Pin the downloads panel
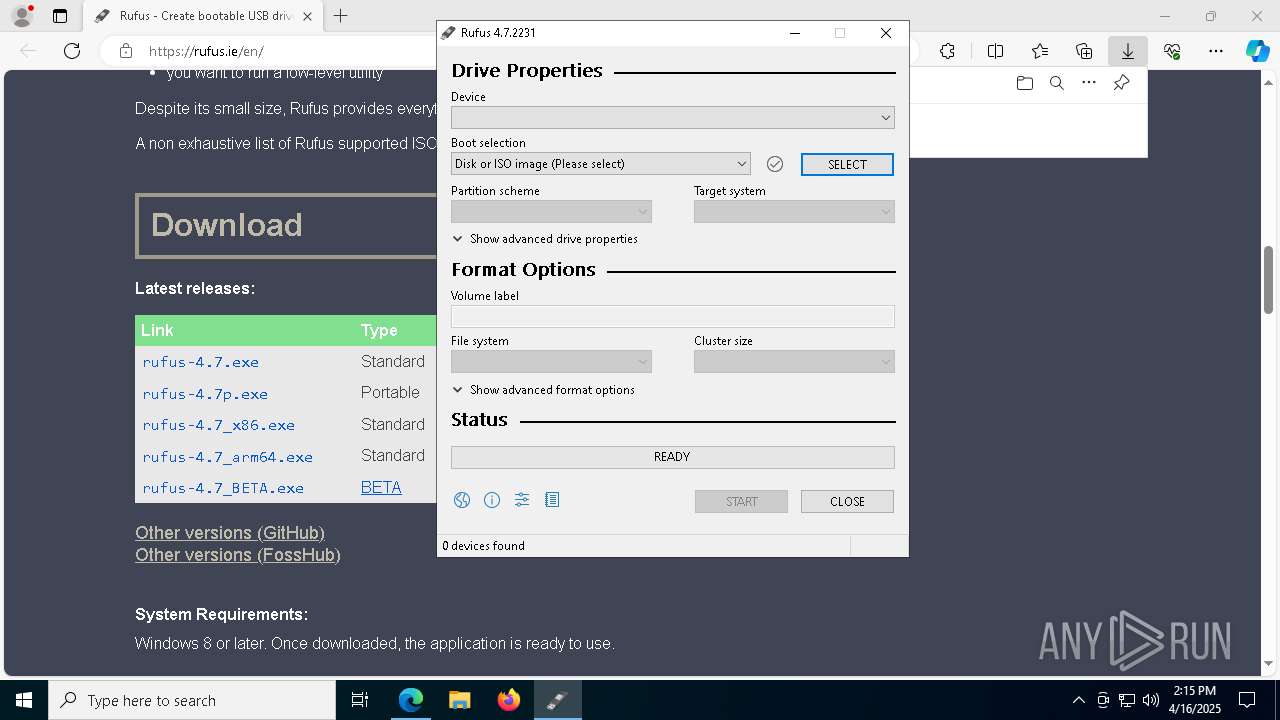The width and height of the screenshot is (1280, 720). (x=1121, y=83)
